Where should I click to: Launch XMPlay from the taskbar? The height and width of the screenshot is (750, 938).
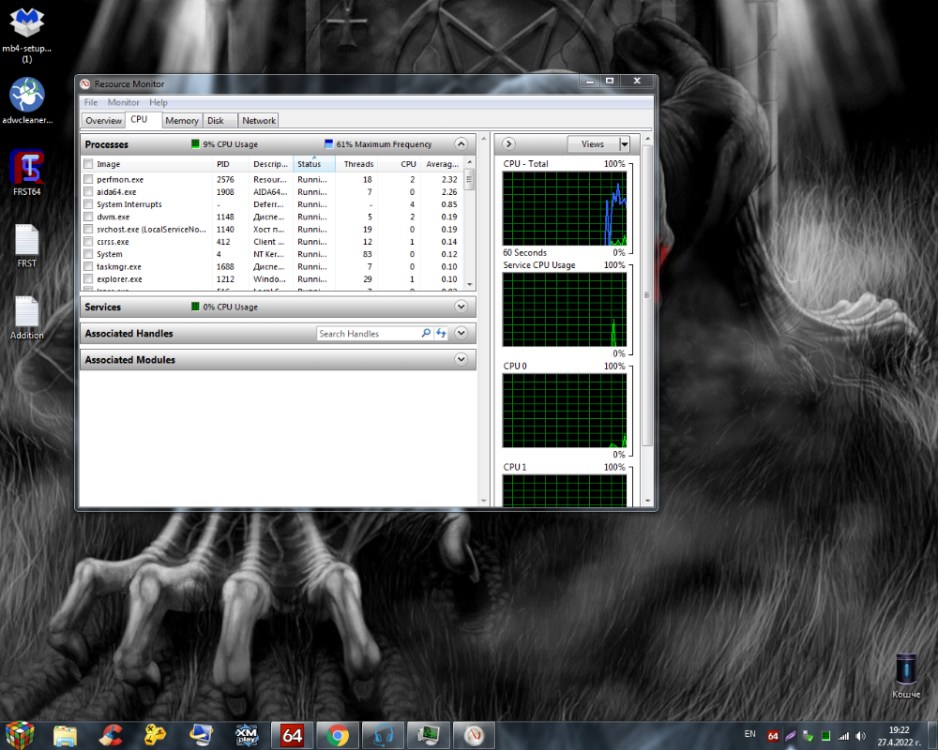pyautogui.click(x=246, y=736)
